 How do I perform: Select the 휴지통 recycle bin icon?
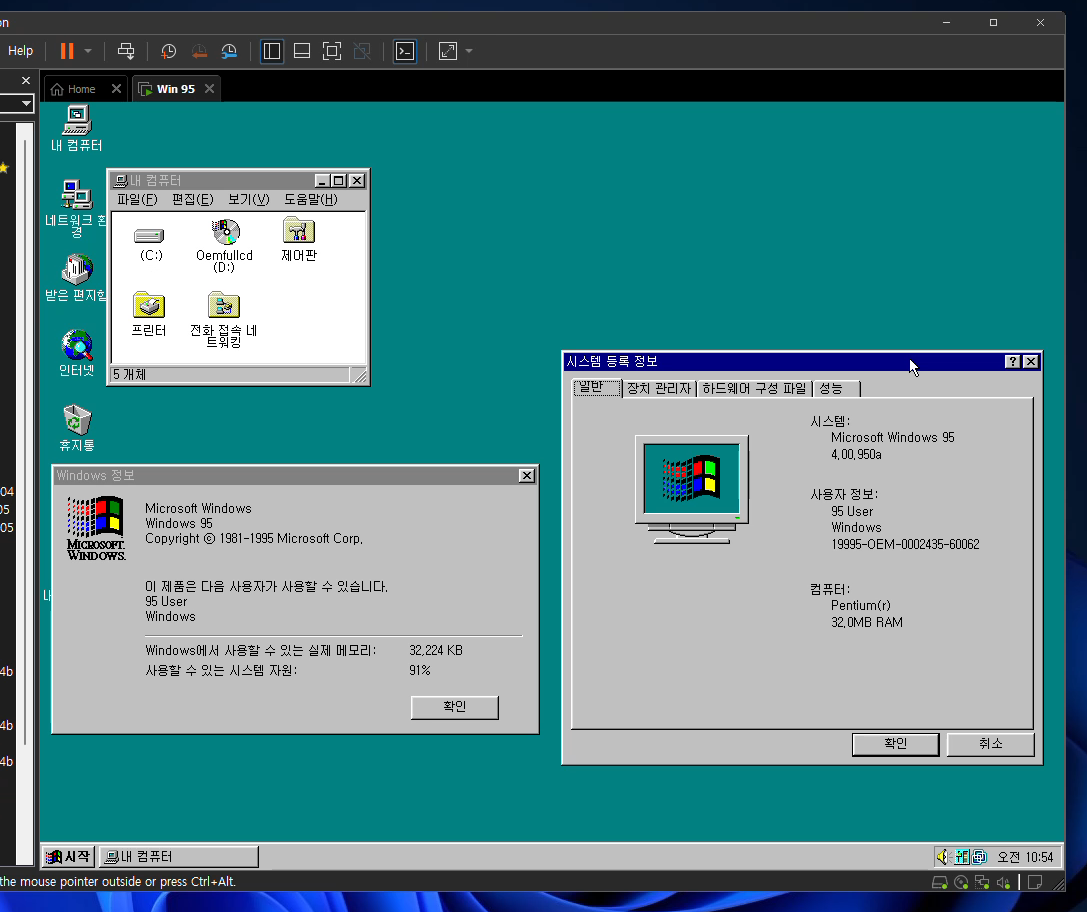(x=76, y=428)
